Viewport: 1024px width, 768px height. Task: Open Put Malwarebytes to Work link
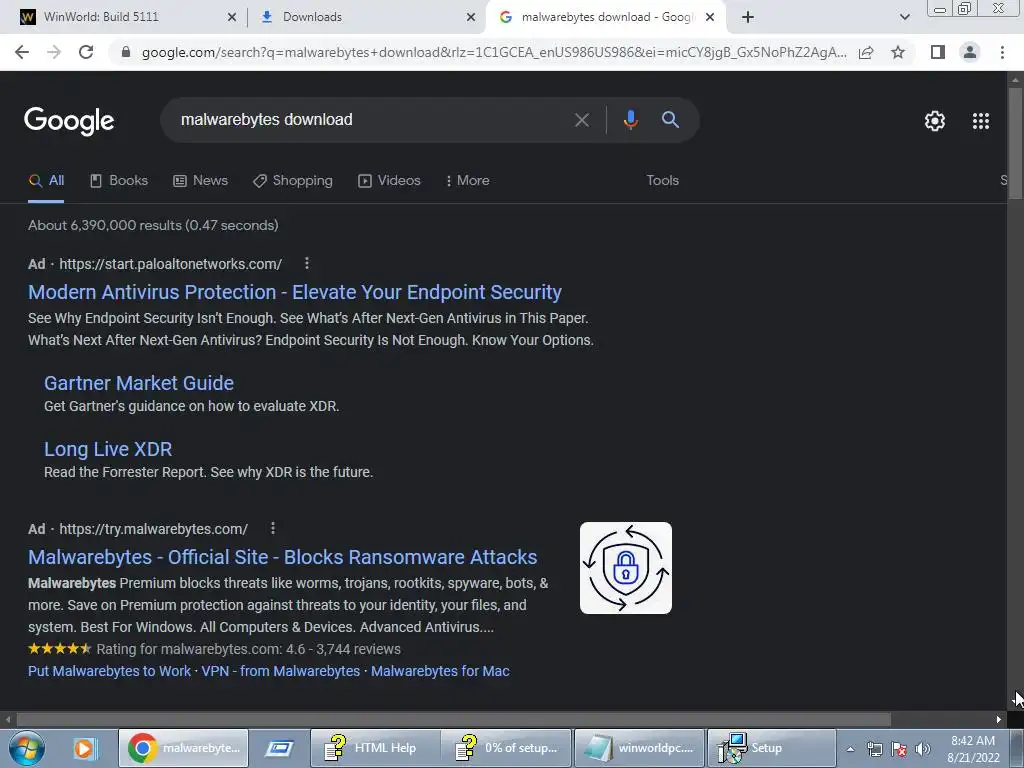coord(109,671)
